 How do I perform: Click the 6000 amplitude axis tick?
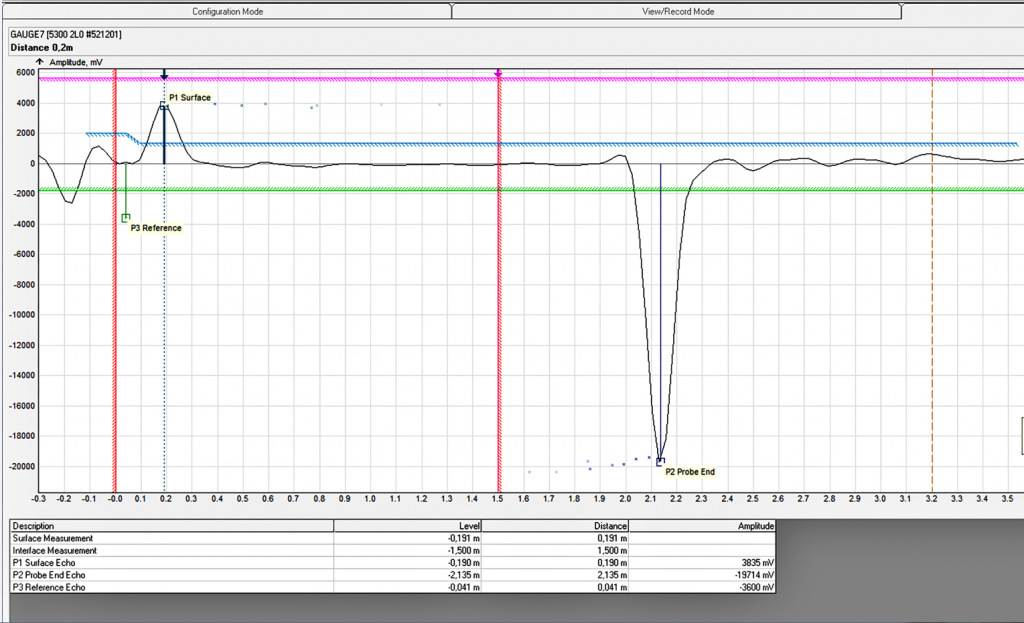click(25, 72)
